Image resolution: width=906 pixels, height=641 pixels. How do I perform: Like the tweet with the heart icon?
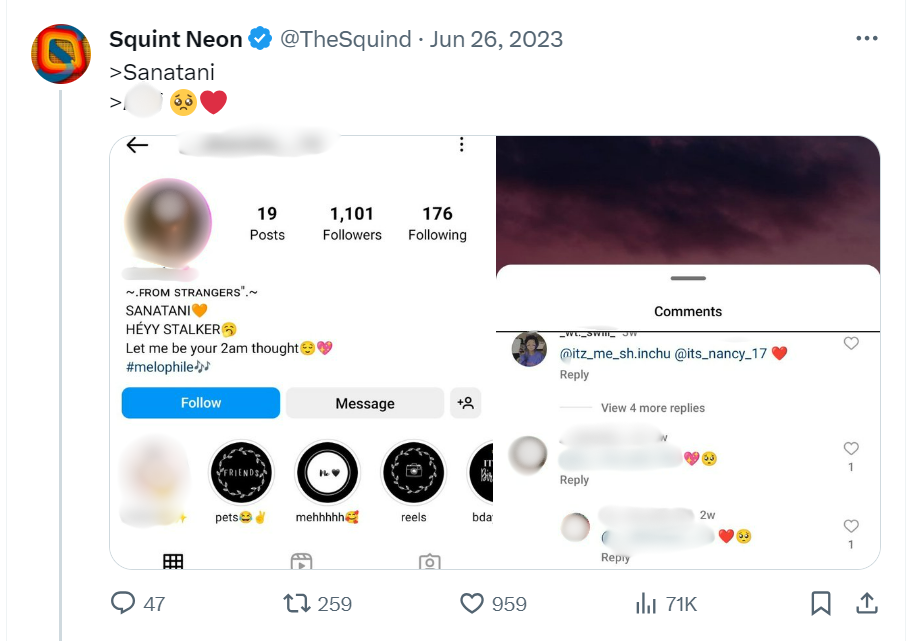click(471, 603)
